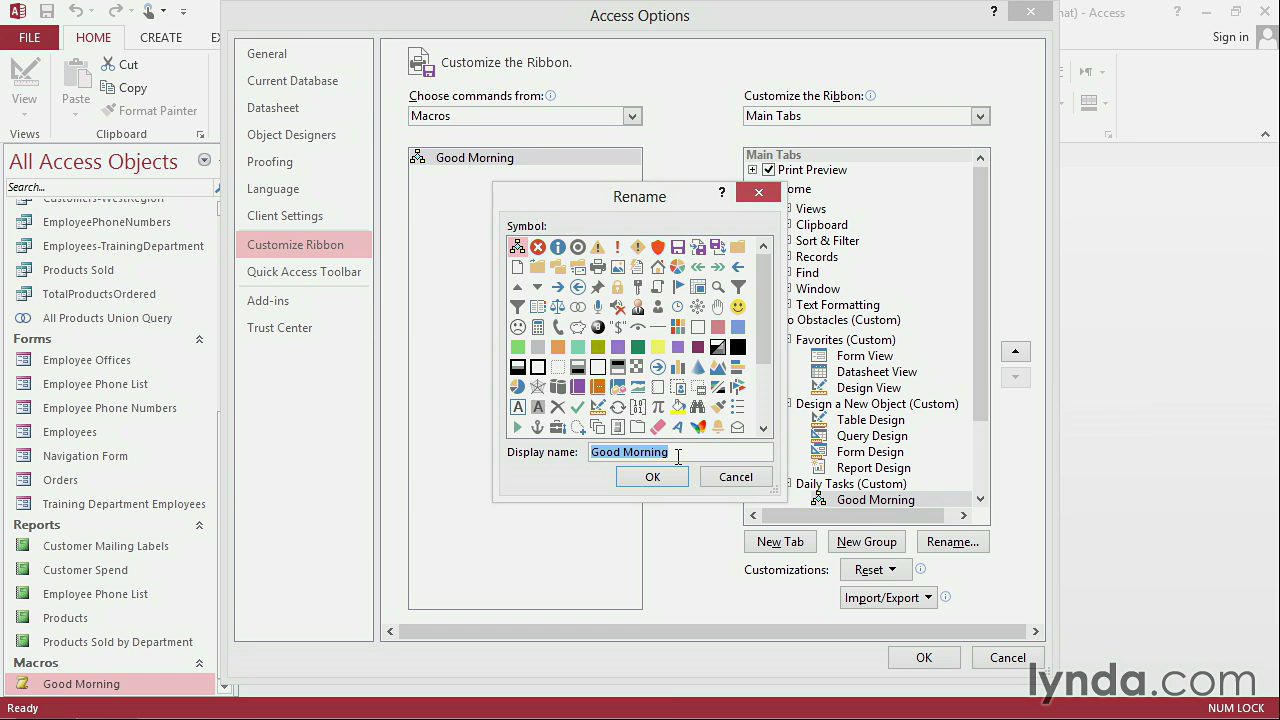Click the New Group button

click(866, 542)
